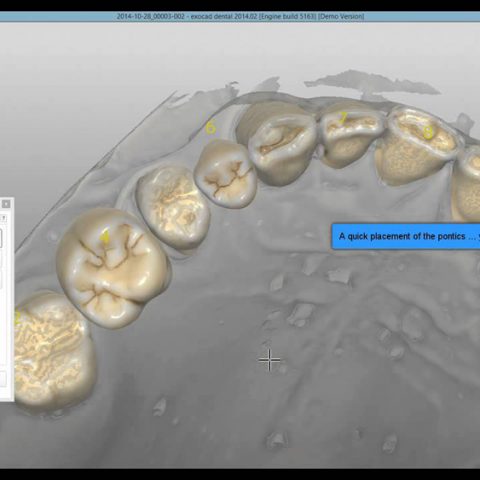
Task: Click the yellow tooth number 8 label
Action: 428,132
